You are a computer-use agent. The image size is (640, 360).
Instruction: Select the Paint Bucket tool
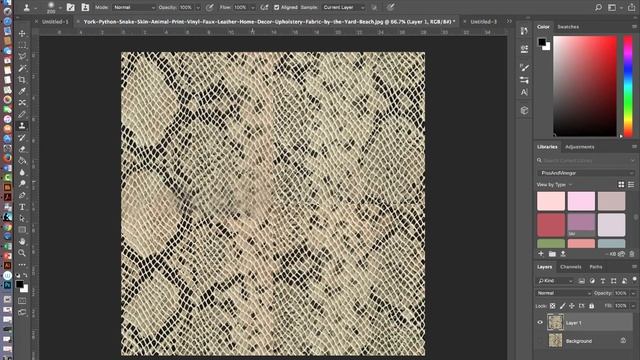point(22,160)
